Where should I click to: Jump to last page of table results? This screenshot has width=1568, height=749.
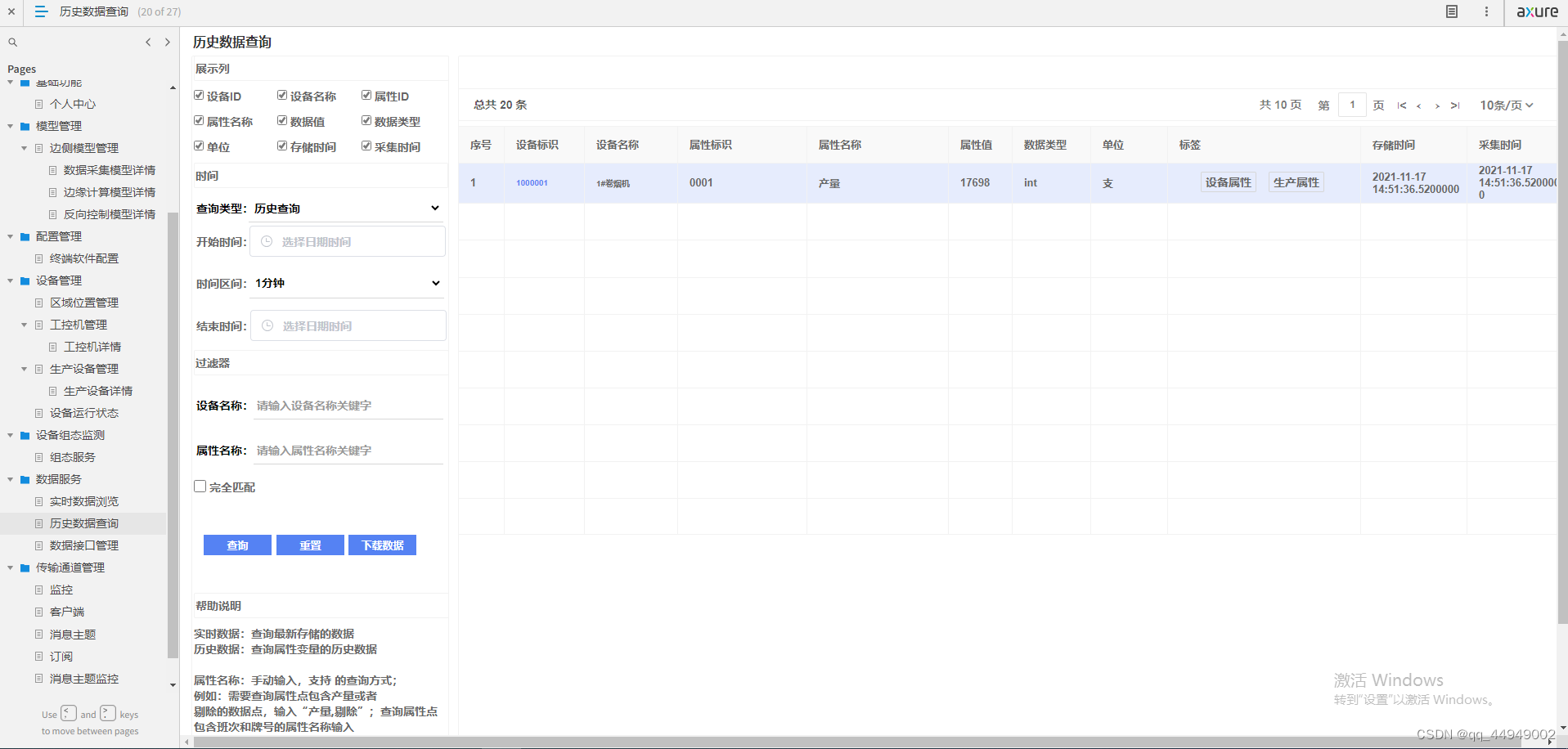(1455, 105)
